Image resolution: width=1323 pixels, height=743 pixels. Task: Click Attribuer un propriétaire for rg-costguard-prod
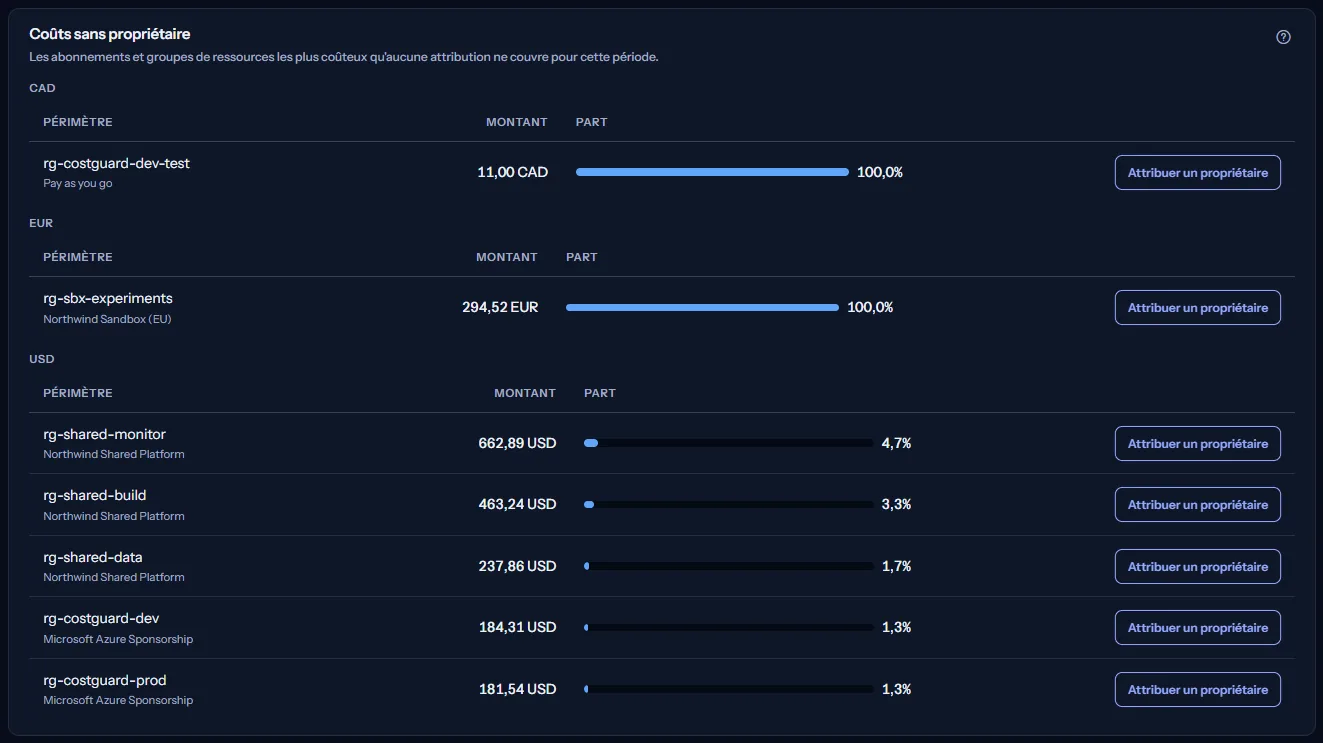coord(1197,689)
